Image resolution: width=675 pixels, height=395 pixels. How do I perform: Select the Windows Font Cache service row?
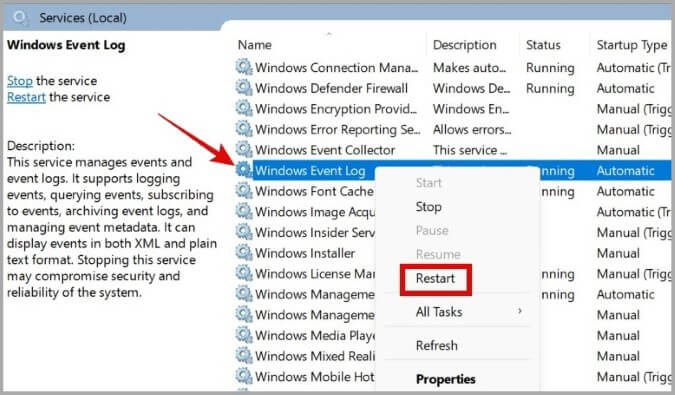tap(314, 191)
